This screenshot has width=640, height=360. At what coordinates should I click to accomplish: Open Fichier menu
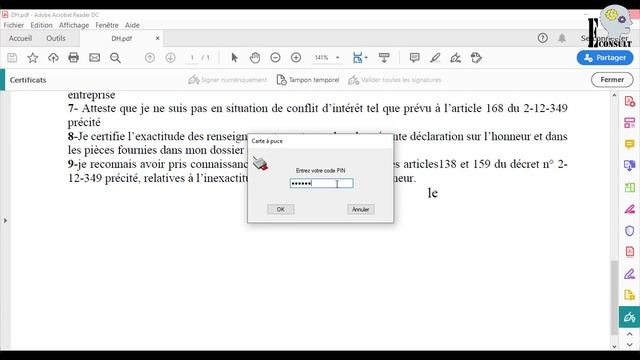[14, 25]
